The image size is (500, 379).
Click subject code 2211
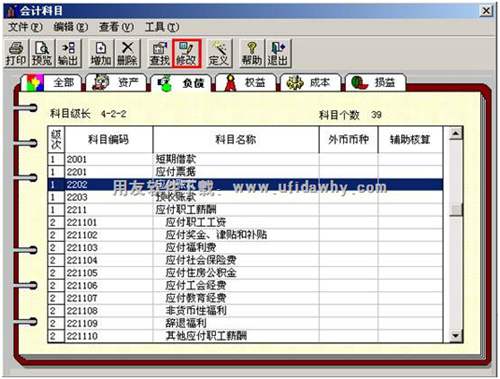pyautogui.click(x=77, y=210)
